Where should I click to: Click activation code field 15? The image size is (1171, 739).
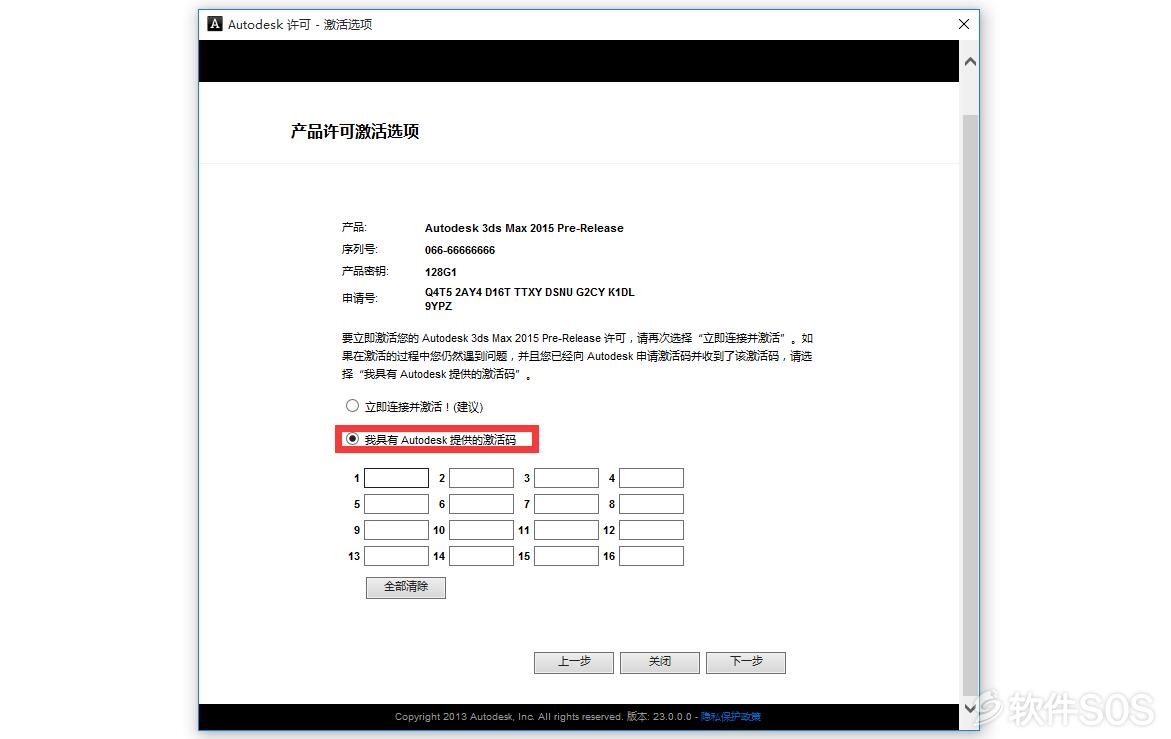pyautogui.click(x=567, y=556)
